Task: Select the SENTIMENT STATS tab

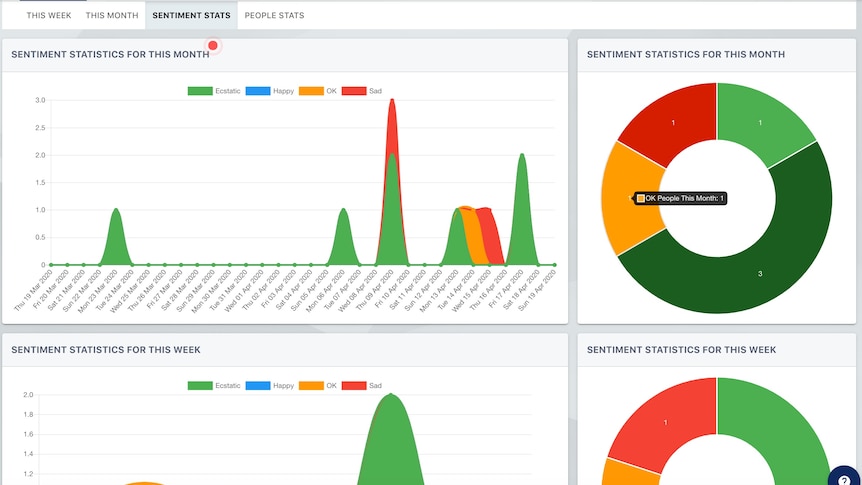Action: point(191,15)
